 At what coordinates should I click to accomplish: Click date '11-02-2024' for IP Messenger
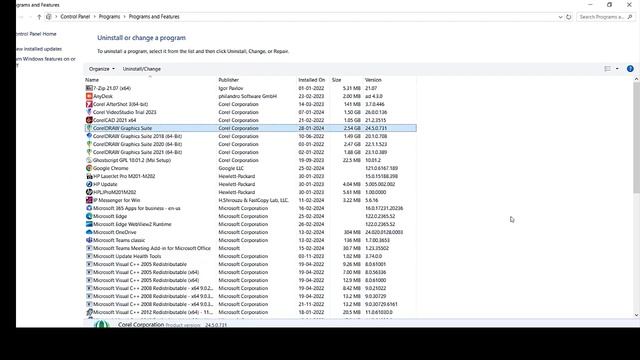(x=311, y=200)
